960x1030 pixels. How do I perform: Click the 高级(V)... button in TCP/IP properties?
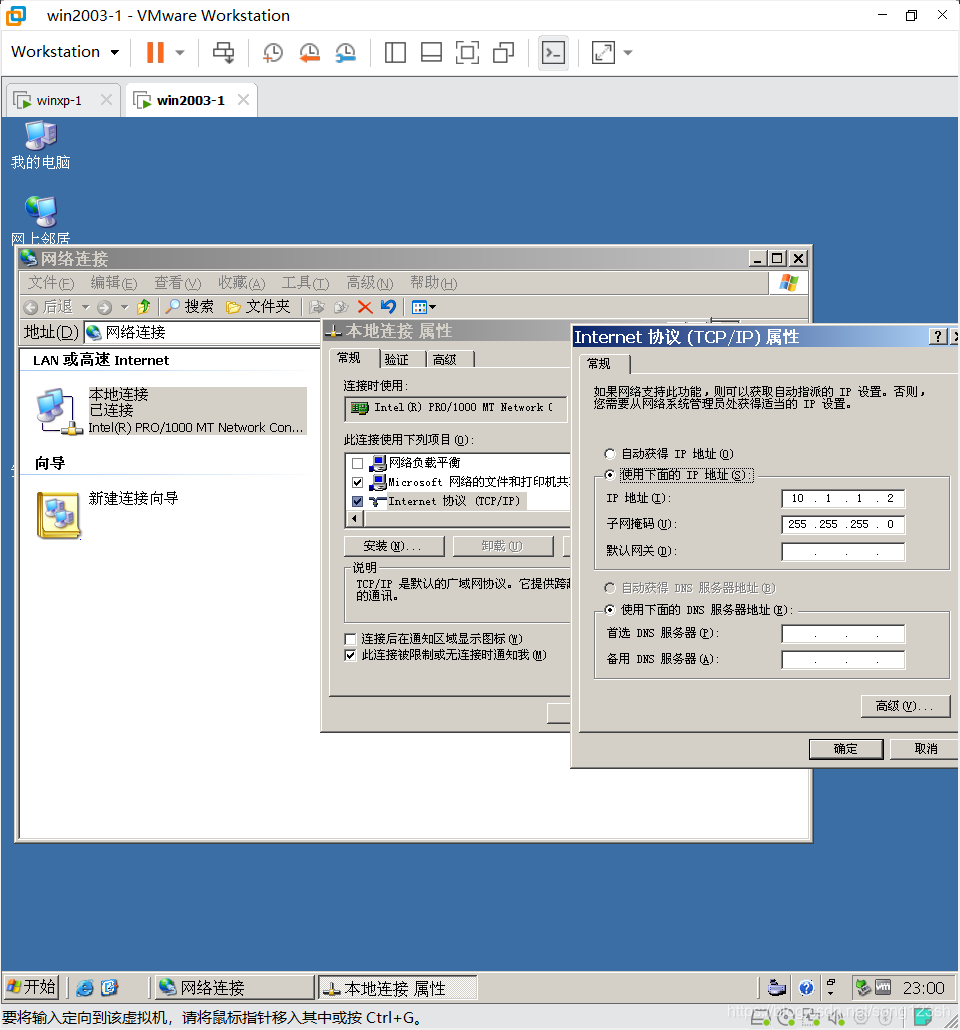(x=905, y=706)
